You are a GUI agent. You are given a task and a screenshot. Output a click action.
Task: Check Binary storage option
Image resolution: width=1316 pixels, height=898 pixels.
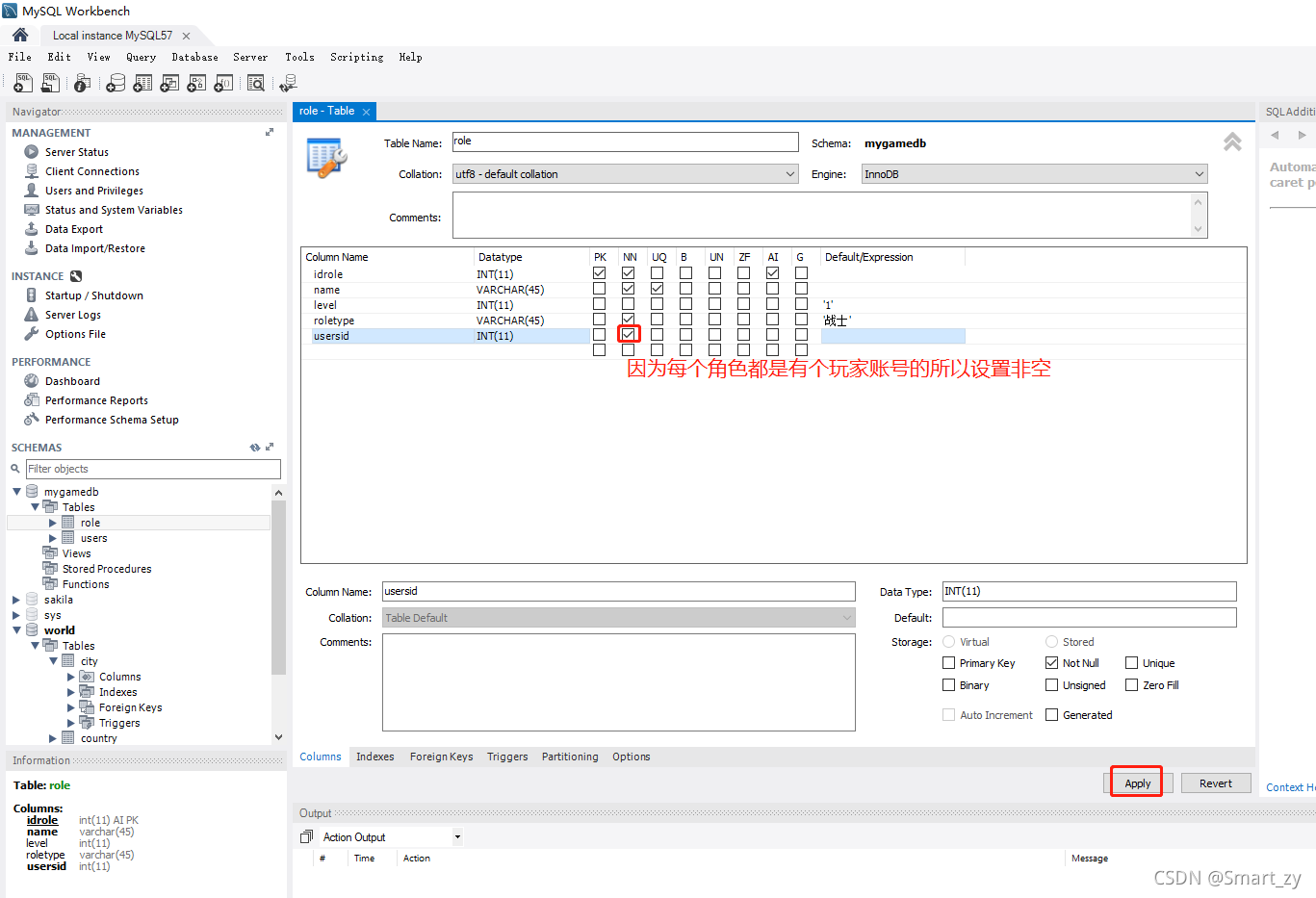click(949, 685)
